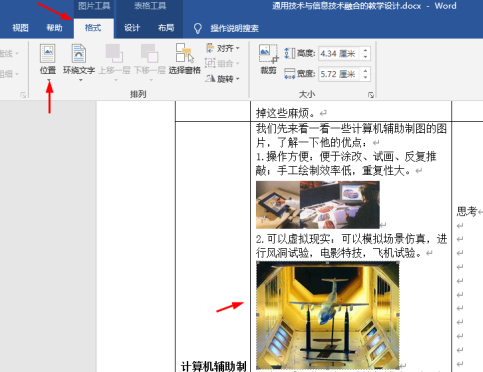This screenshot has width=483, height=372.
Task: Open the 大小 size dialog launcher
Action: point(371,95)
